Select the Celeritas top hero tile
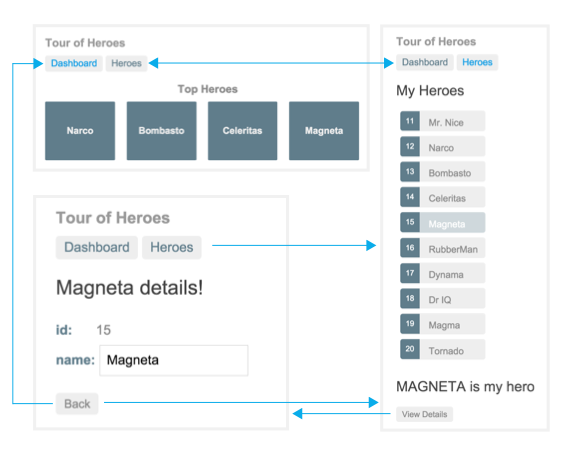Image resolution: width=567 pixels, height=449 pixels. [x=242, y=131]
